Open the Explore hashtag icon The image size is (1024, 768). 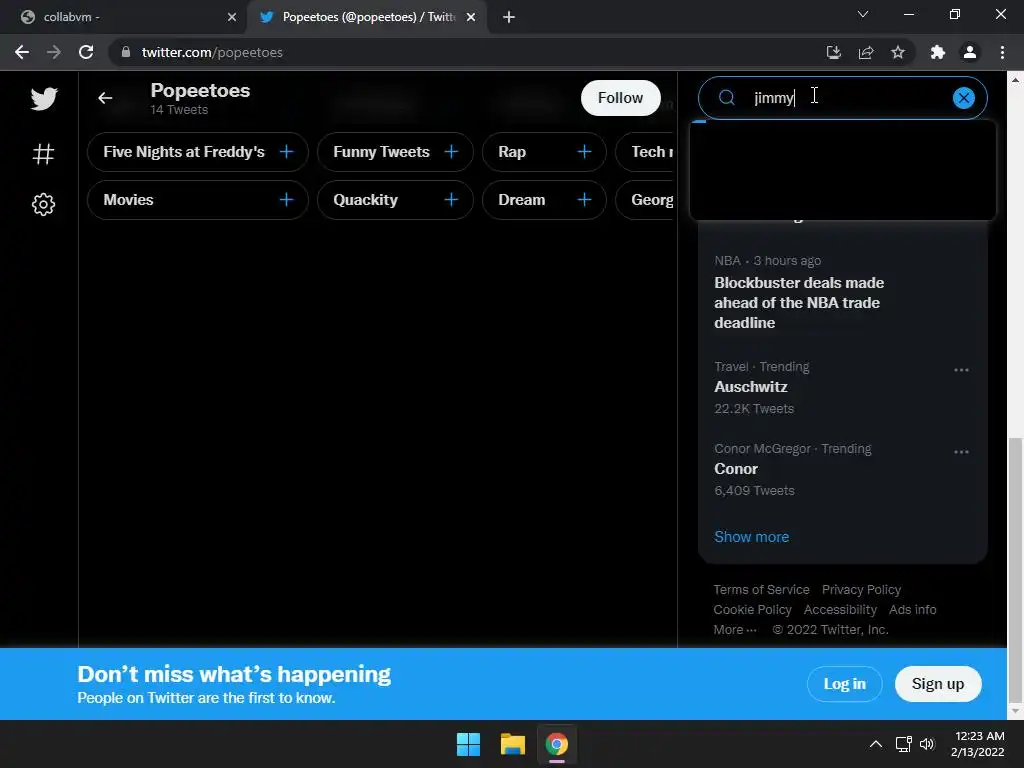click(43, 154)
